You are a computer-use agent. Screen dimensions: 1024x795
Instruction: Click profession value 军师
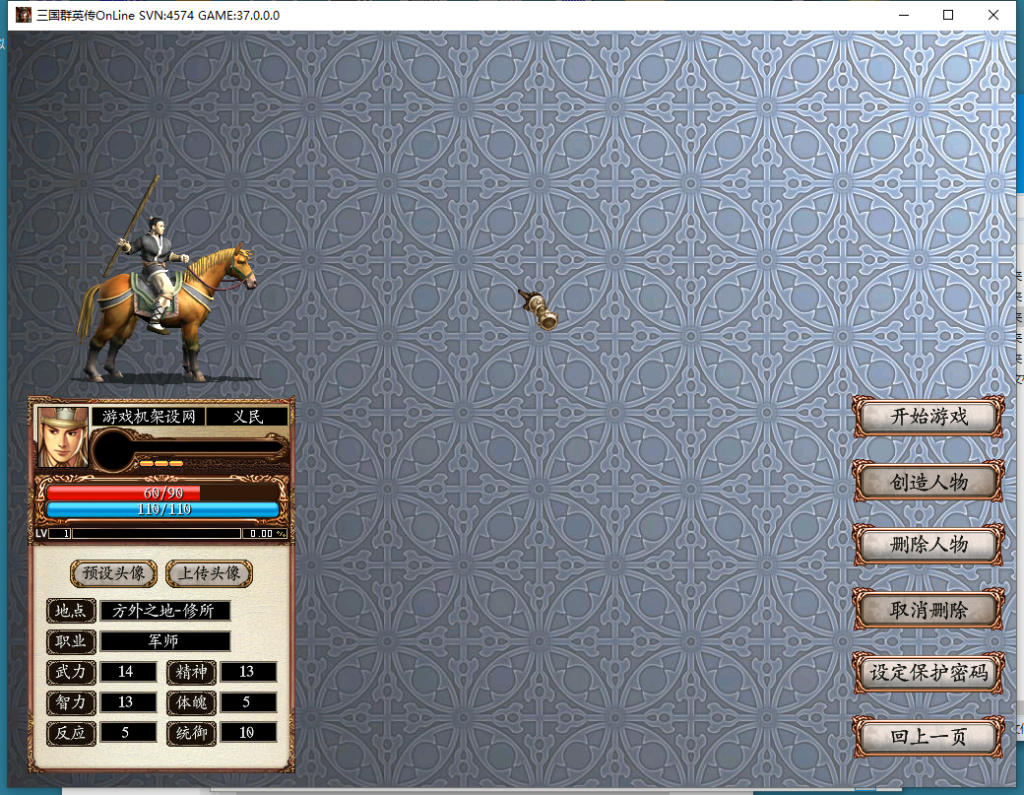tap(165, 641)
